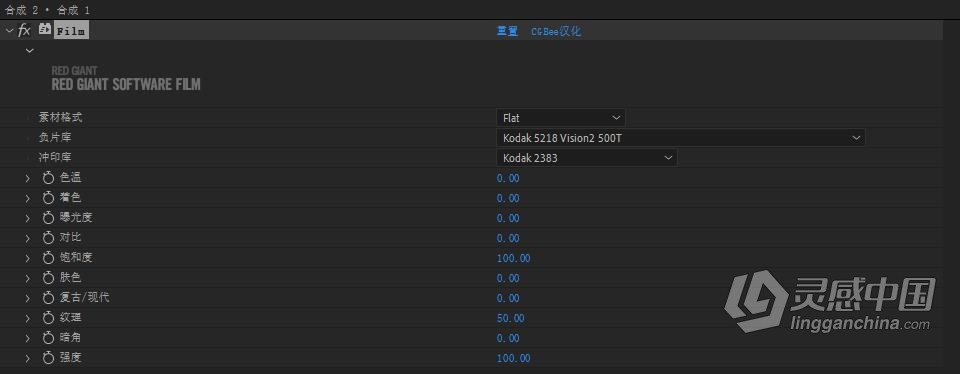Select the 曝光度 property label
The height and width of the screenshot is (374, 960).
[x=77, y=218]
